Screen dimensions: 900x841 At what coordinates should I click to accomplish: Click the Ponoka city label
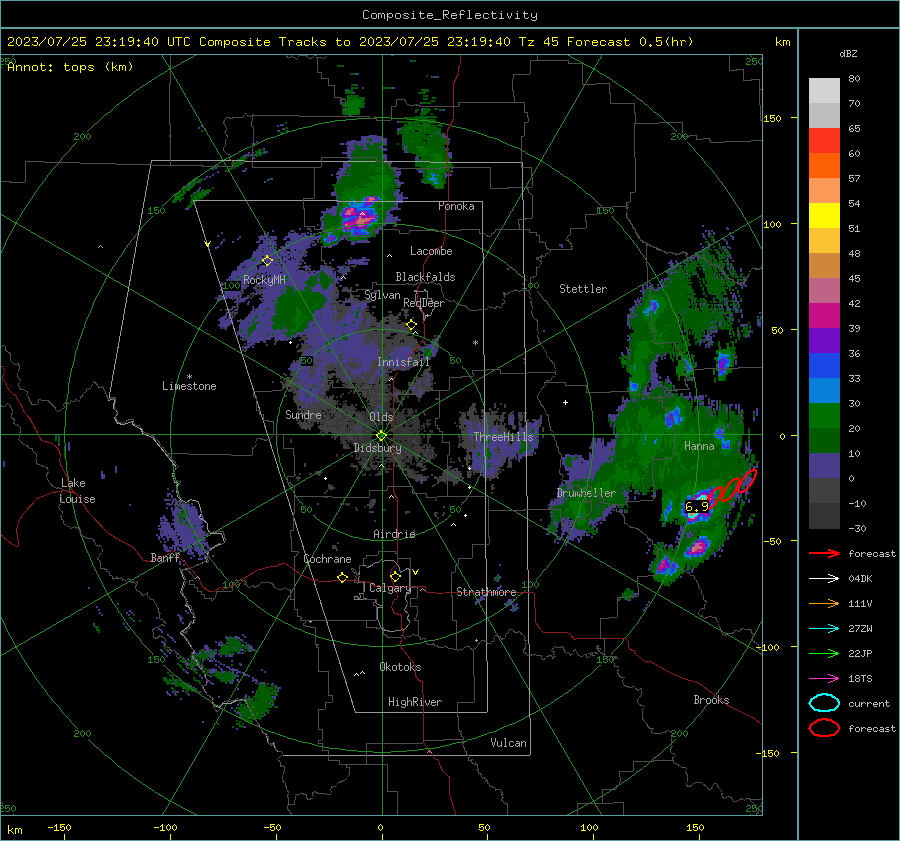(456, 206)
